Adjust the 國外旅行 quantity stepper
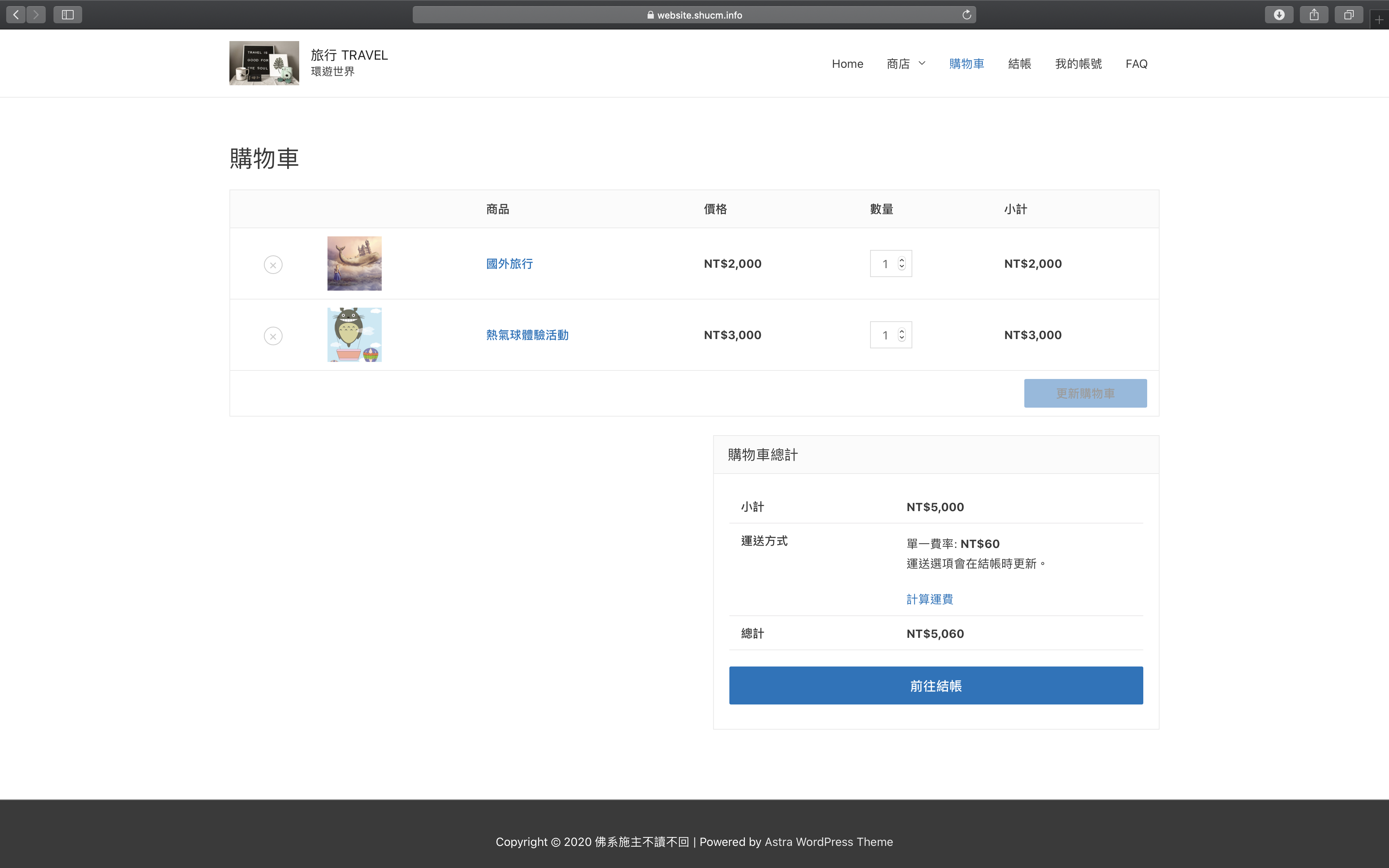 (902, 263)
